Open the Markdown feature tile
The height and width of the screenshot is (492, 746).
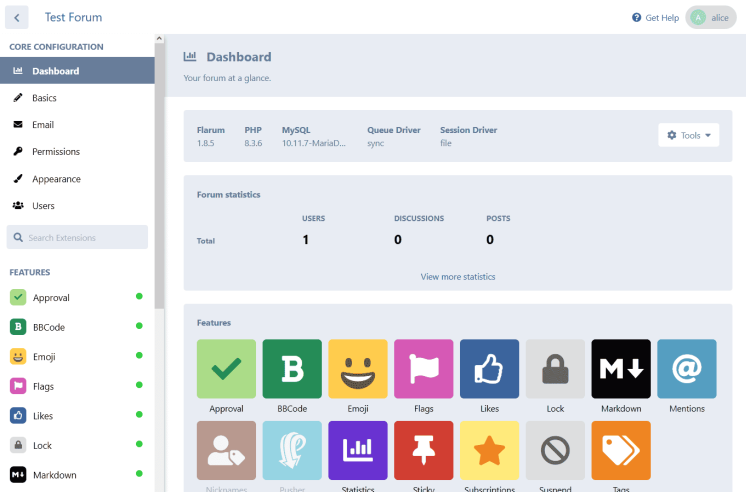(x=621, y=369)
